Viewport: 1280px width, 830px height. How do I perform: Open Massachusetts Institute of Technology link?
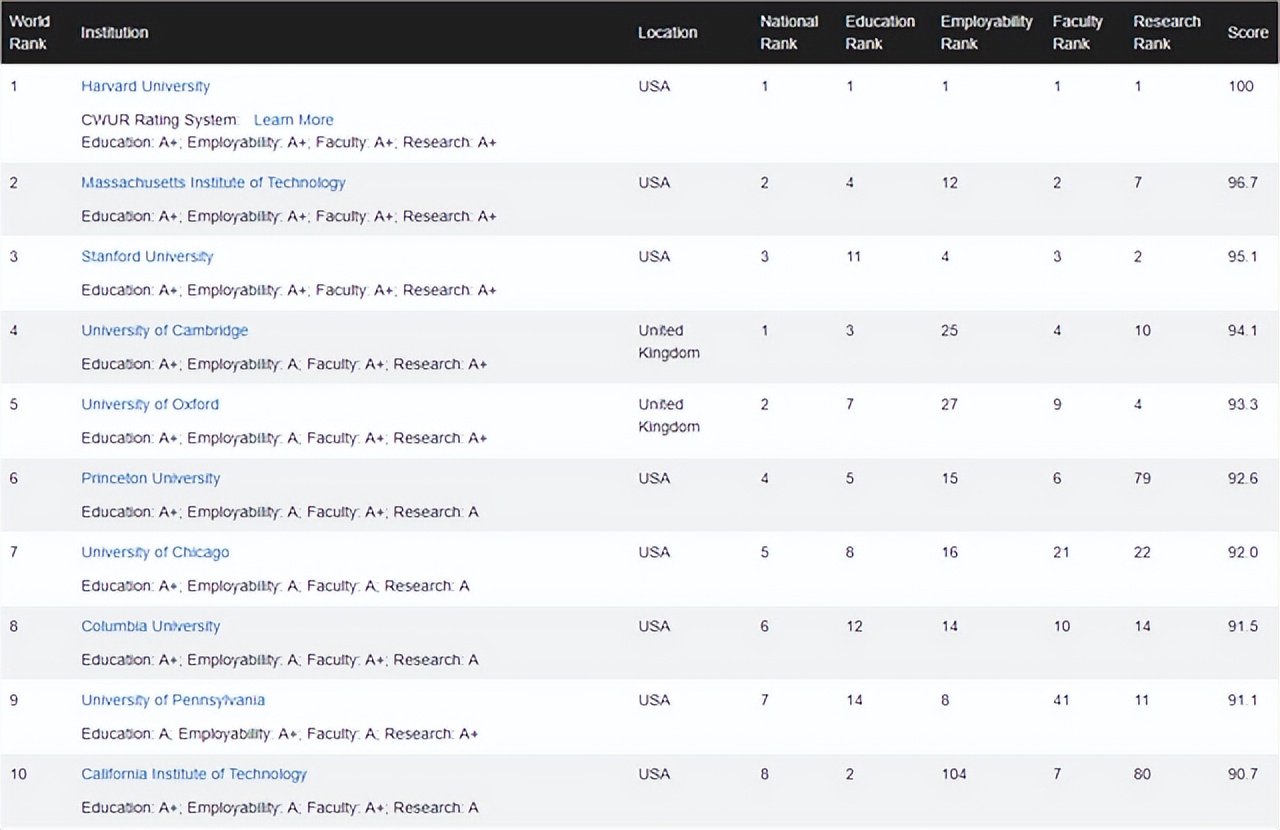coord(213,183)
